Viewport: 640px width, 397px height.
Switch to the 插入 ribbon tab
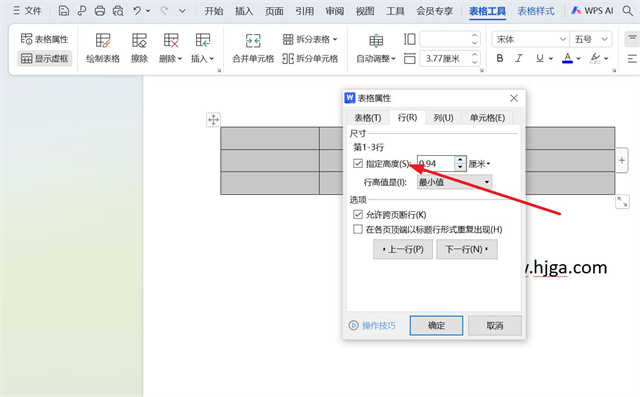[x=244, y=11]
